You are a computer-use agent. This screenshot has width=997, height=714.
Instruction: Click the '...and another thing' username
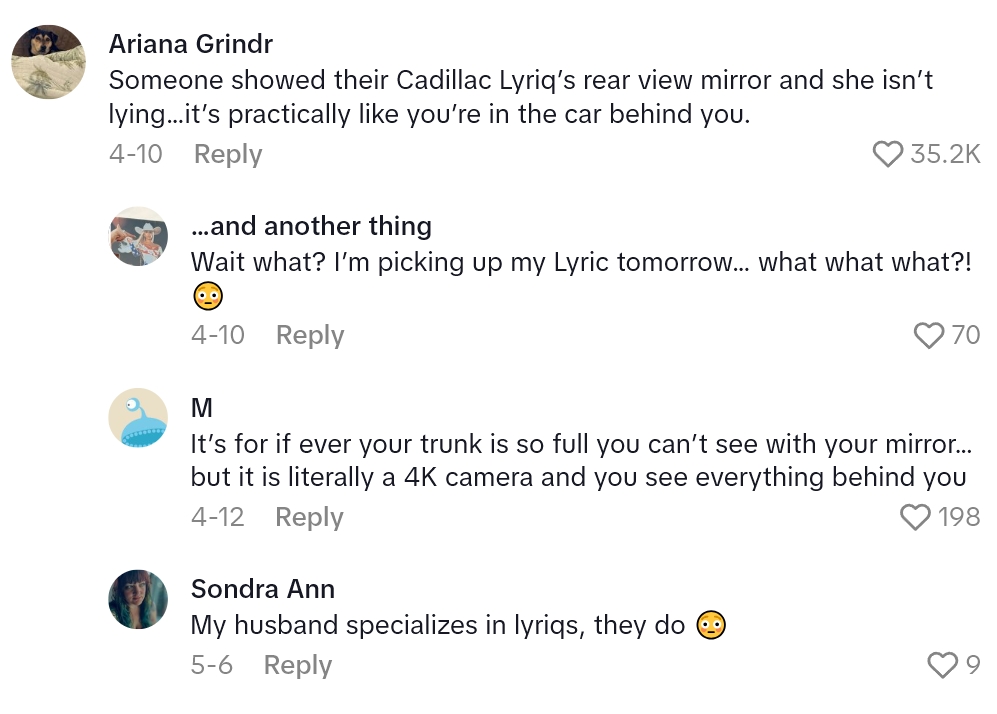click(311, 226)
